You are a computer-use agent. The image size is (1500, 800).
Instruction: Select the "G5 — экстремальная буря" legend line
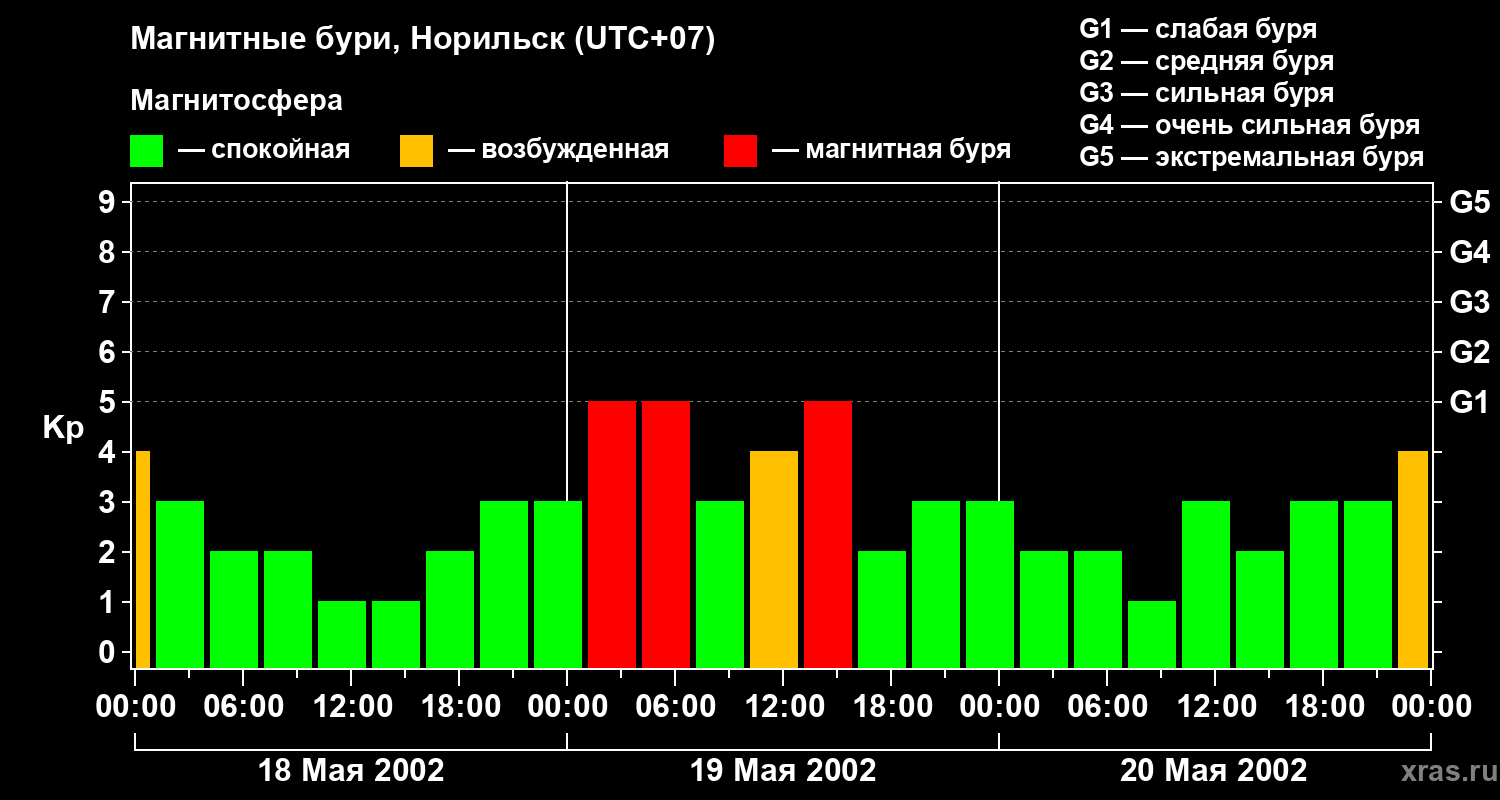(1252, 157)
